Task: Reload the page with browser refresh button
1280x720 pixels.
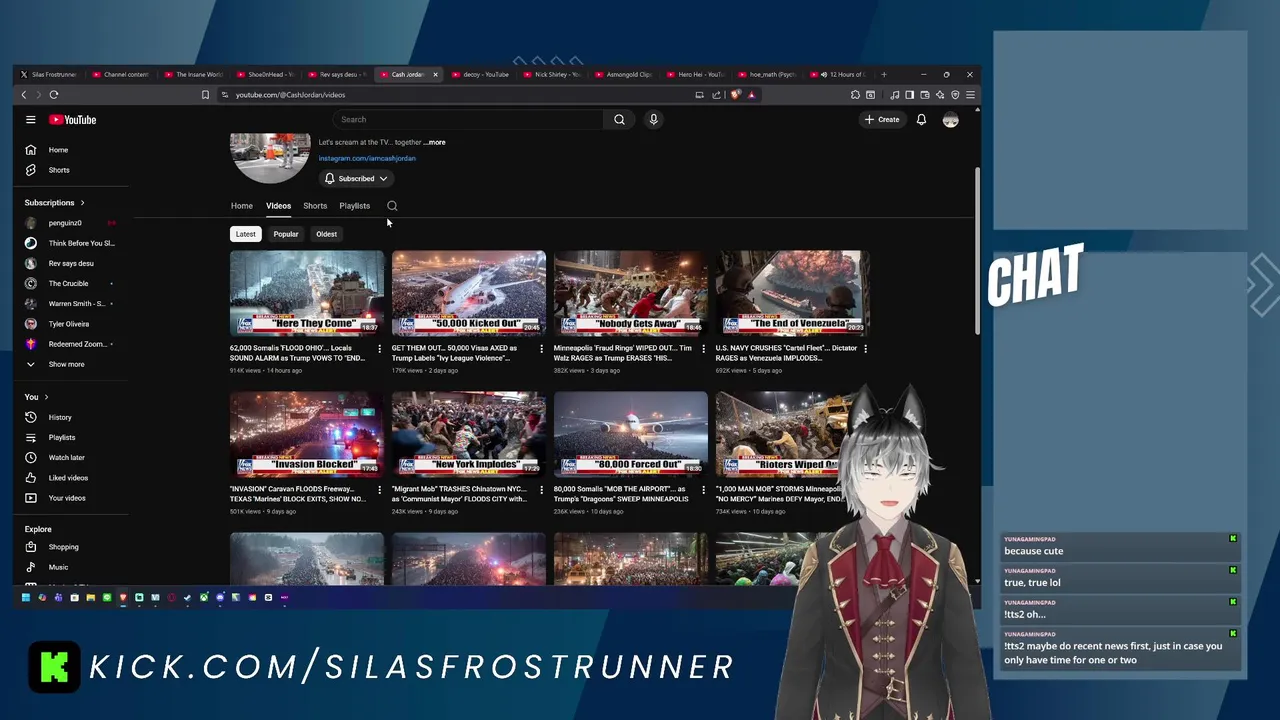Action: (54, 95)
